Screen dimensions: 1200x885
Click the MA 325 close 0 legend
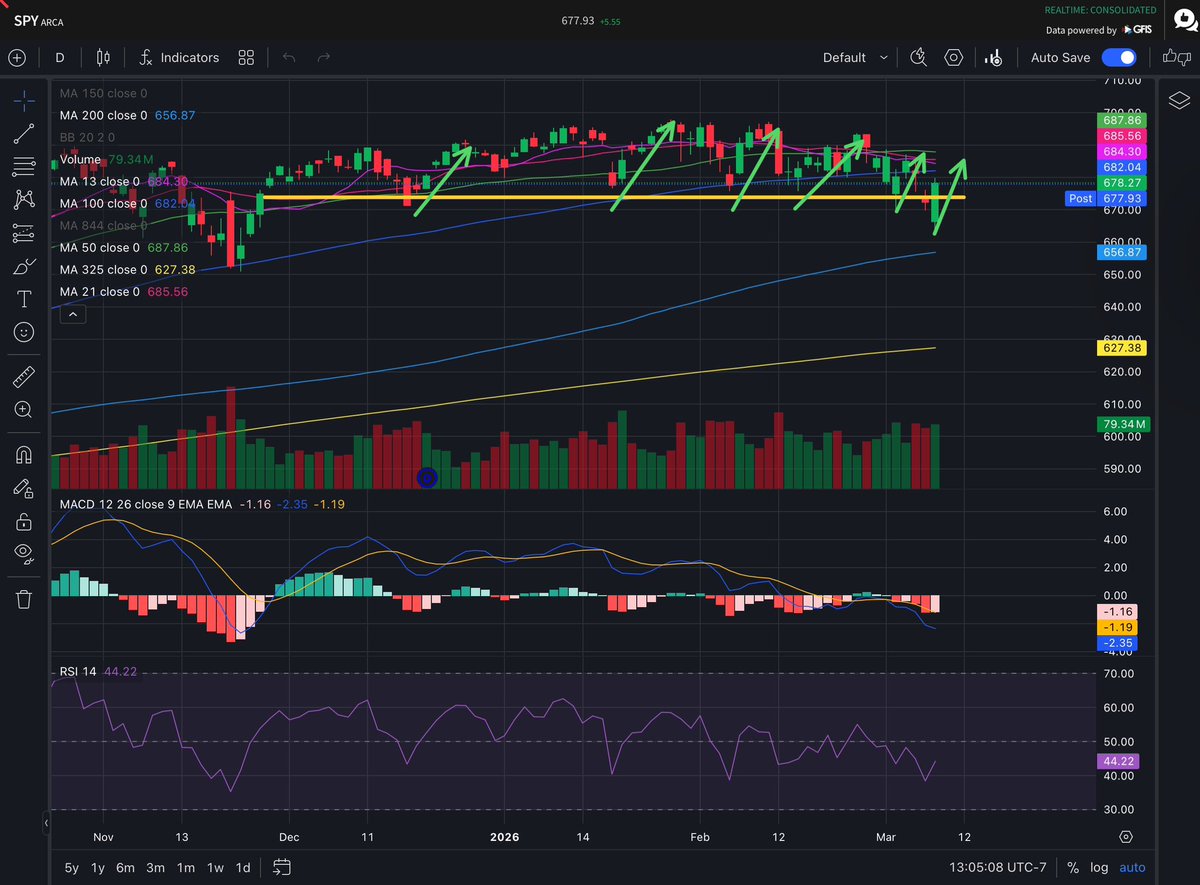point(103,269)
